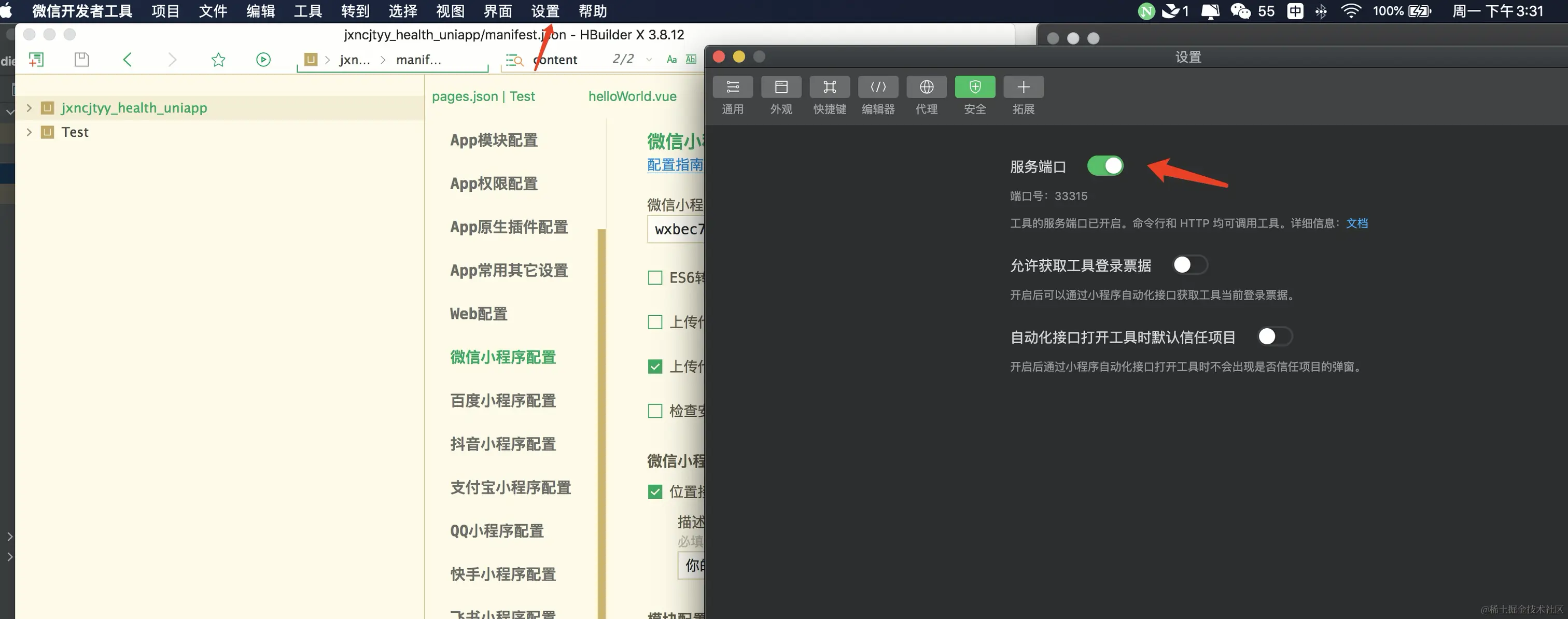This screenshot has width=1568, height=619.
Task: Toggle 自动化接口打开工具时默认信任项目 switch
Action: point(1275,336)
